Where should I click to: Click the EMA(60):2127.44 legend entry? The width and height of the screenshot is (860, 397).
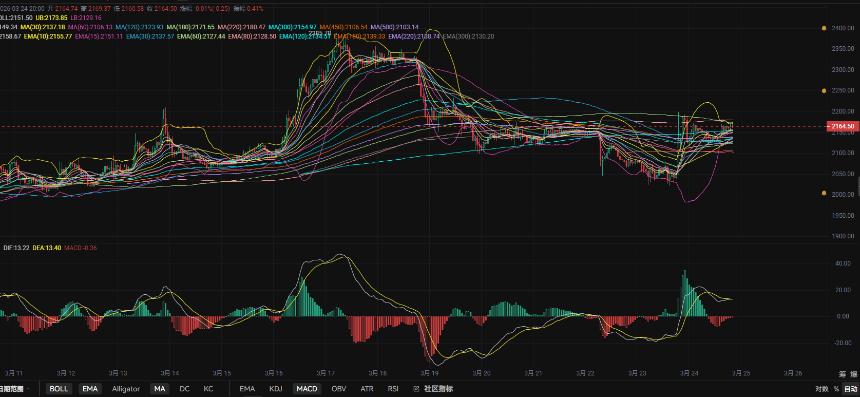[x=201, y=36]
